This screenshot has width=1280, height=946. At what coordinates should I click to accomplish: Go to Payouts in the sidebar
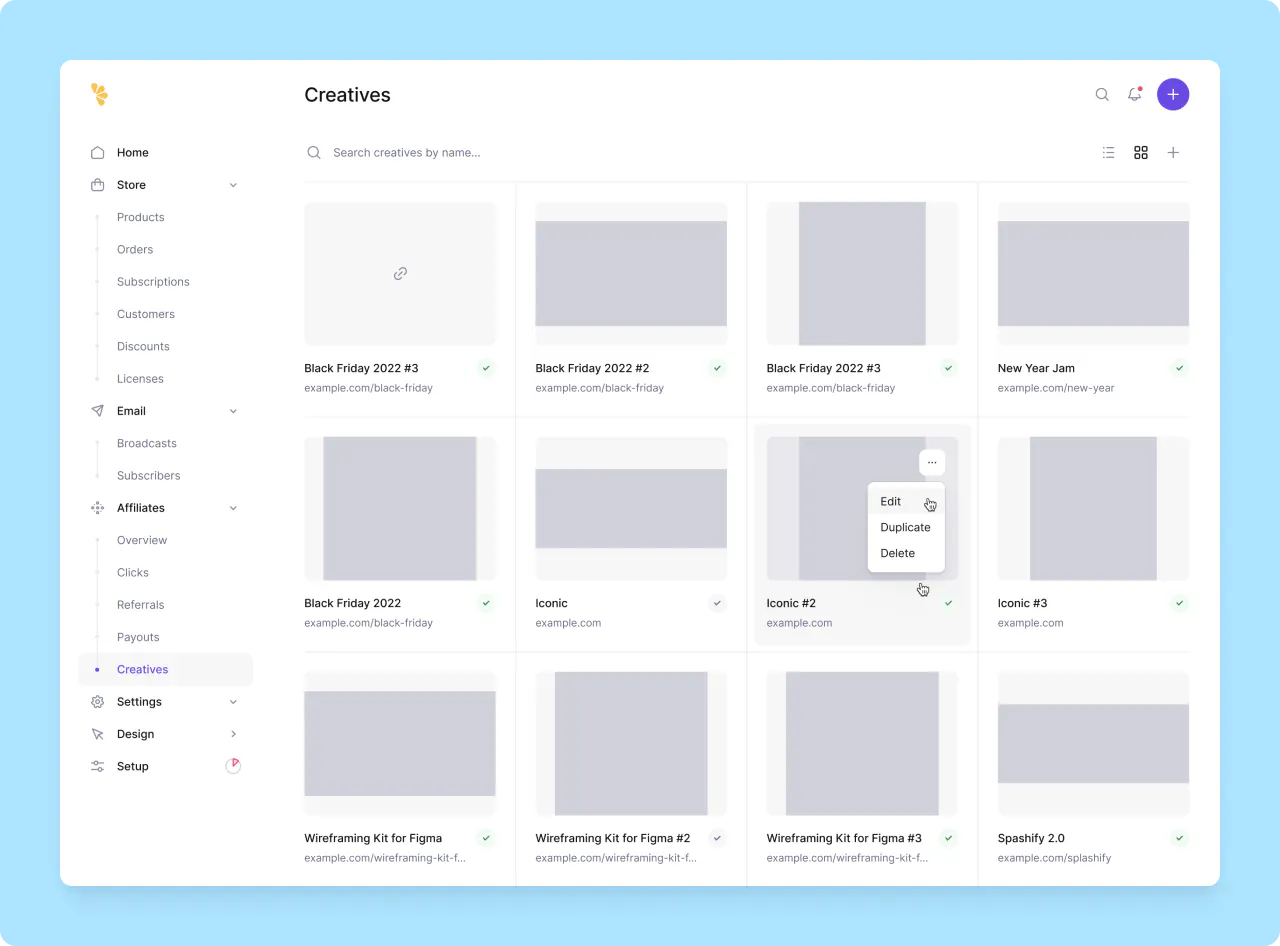pos(138,637)
